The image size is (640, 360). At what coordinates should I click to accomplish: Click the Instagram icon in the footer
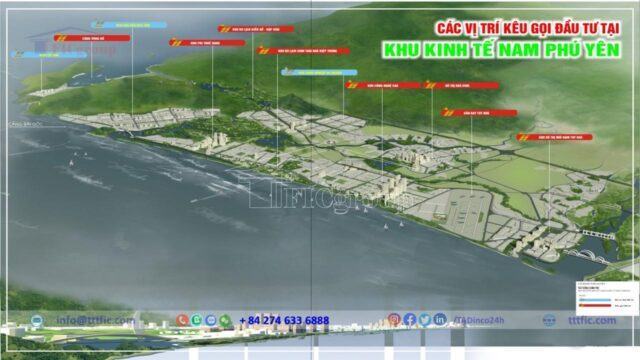[x=394, y=320]
